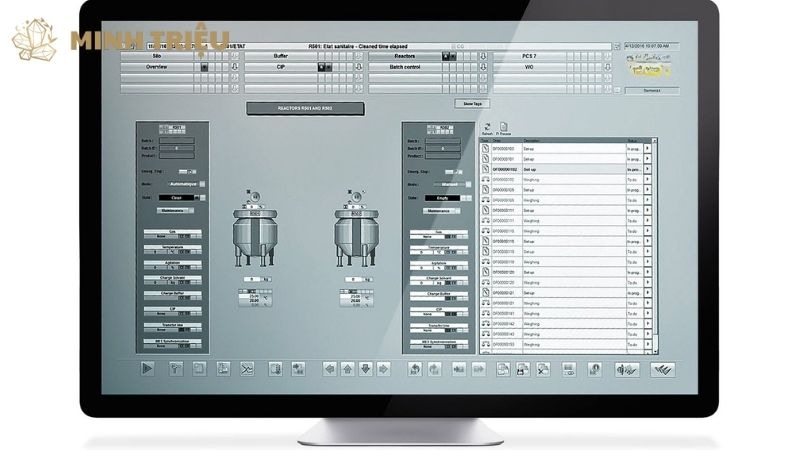Select the right reactor vessel graphic
Viewport: 800px width, 450px height.
[x=353, y=236]
